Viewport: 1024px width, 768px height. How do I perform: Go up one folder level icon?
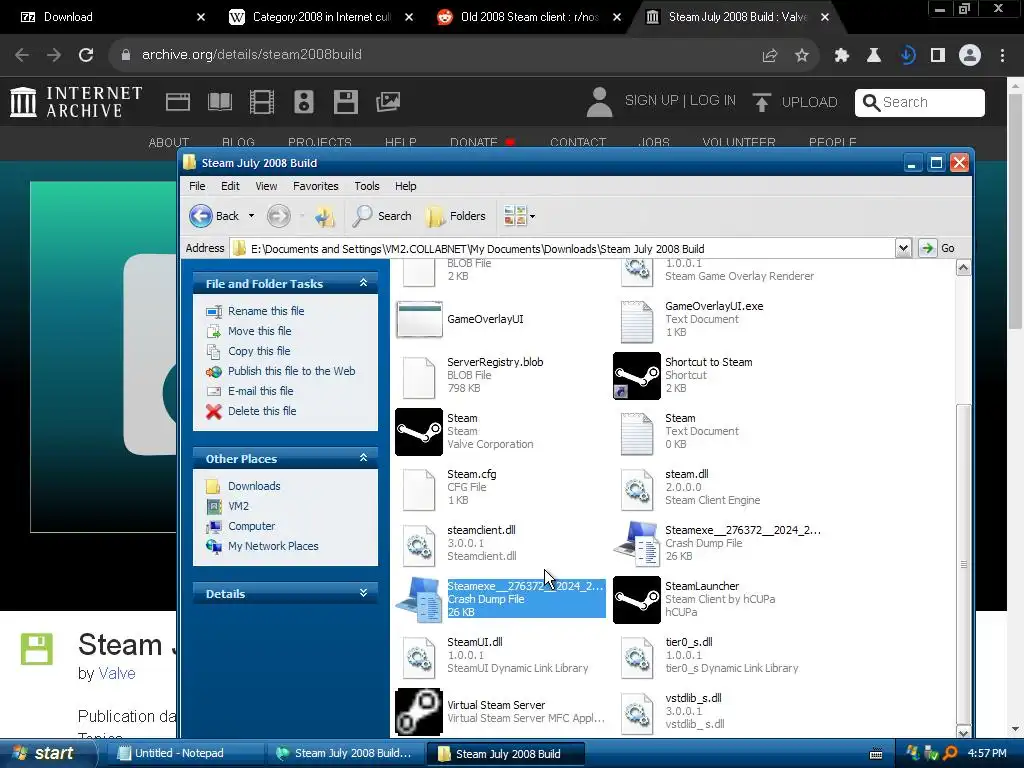(325, 216)
